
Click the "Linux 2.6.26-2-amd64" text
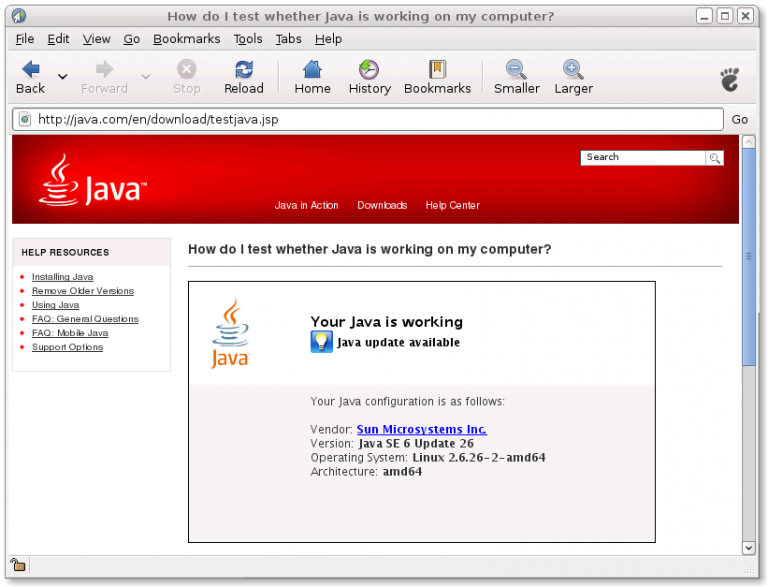tap(479, 458)
